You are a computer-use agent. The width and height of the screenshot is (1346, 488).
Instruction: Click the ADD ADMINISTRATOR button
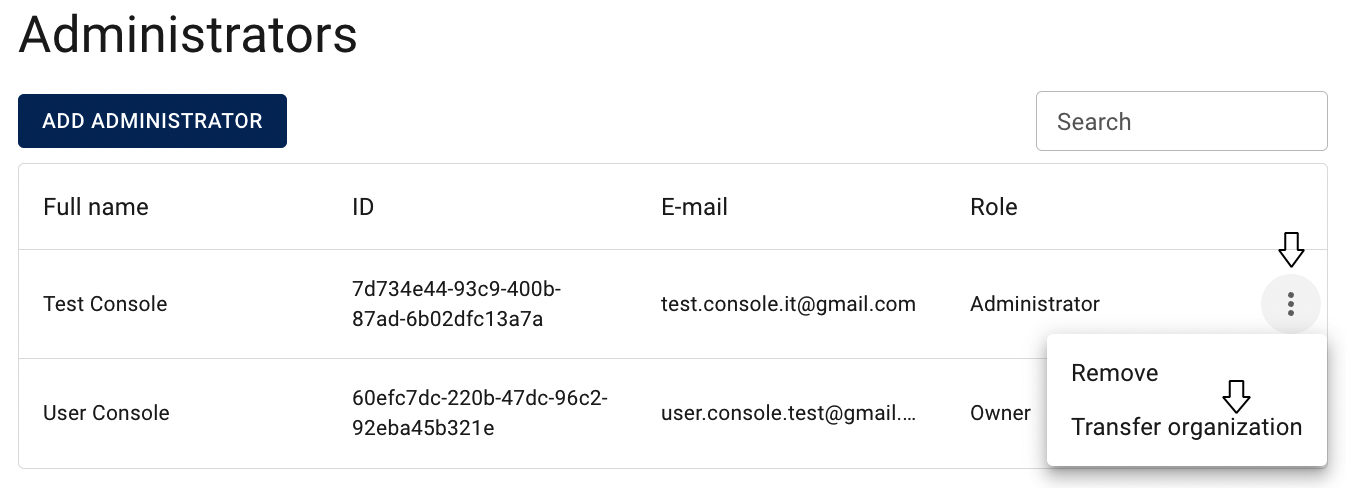tap(152, 121)
